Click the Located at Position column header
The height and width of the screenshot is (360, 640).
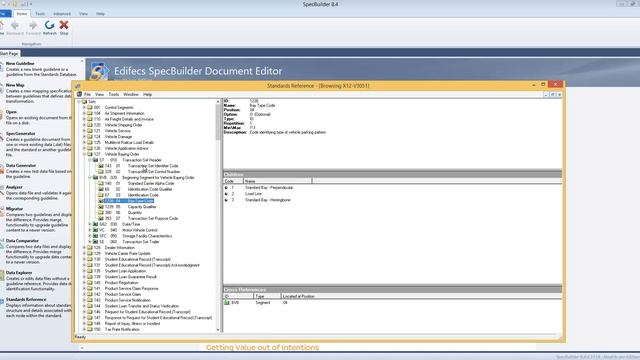pyautogui.click(x=298, y=296)
